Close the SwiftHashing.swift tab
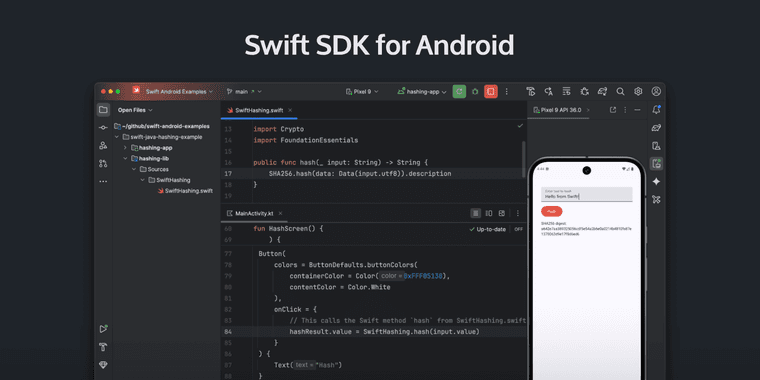The width and height of the screenshot is (760, 380). pyautogui.click(x=290, y=110)
